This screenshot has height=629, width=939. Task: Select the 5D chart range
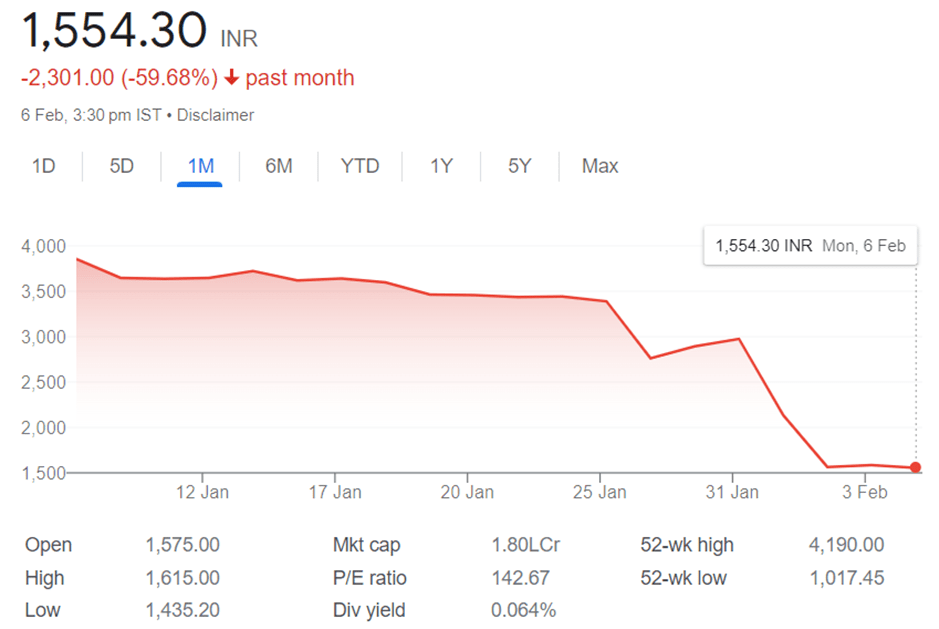[x=121, y=166]
